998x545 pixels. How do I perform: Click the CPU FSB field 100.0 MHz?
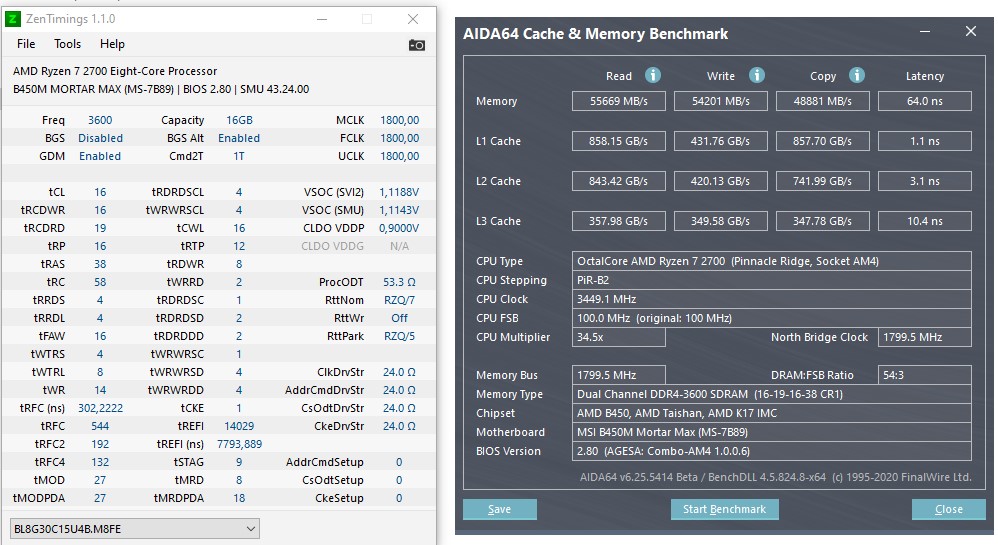tap(771, 318)
